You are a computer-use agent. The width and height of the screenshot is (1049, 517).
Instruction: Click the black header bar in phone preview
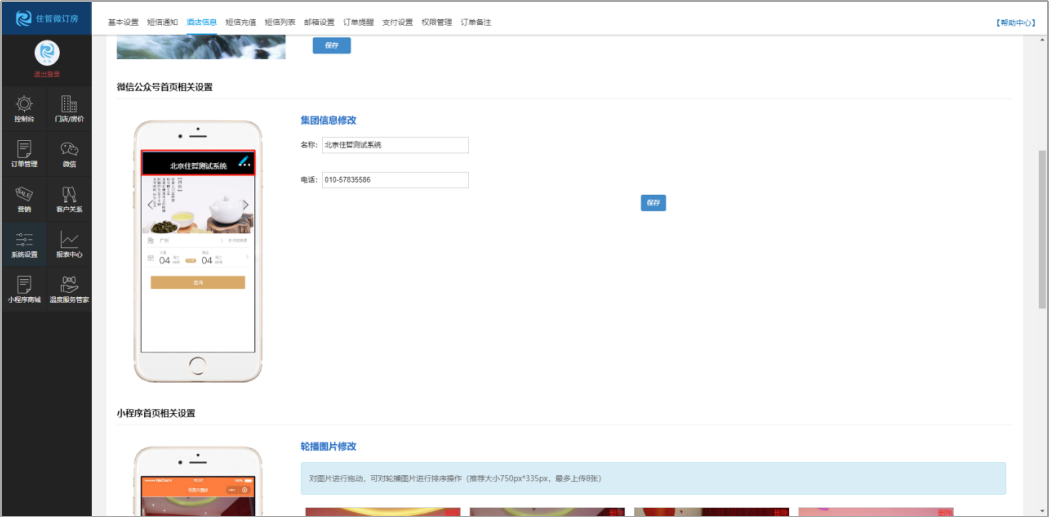point(198,163)
